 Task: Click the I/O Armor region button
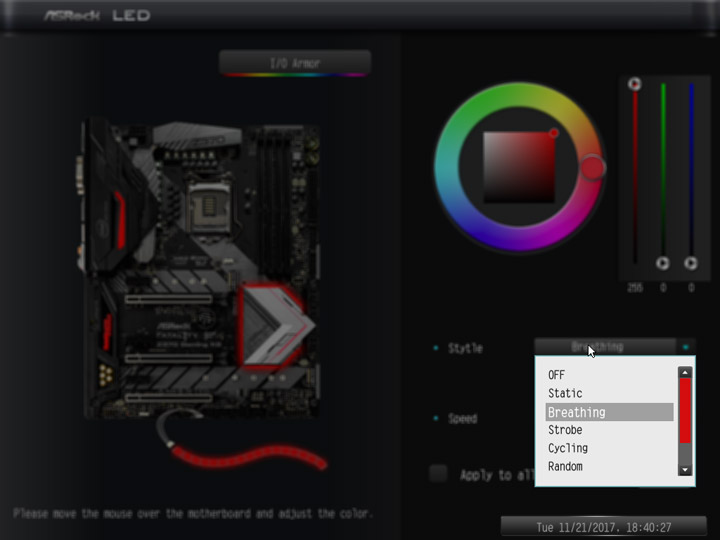pyautogui.click(x=295, y=63)
